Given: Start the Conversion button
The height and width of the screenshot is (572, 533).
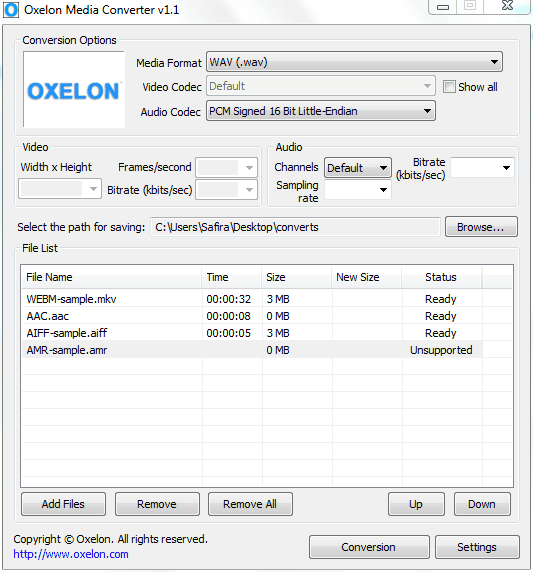Looking at the screenshot, I should (x=369, y=547).
